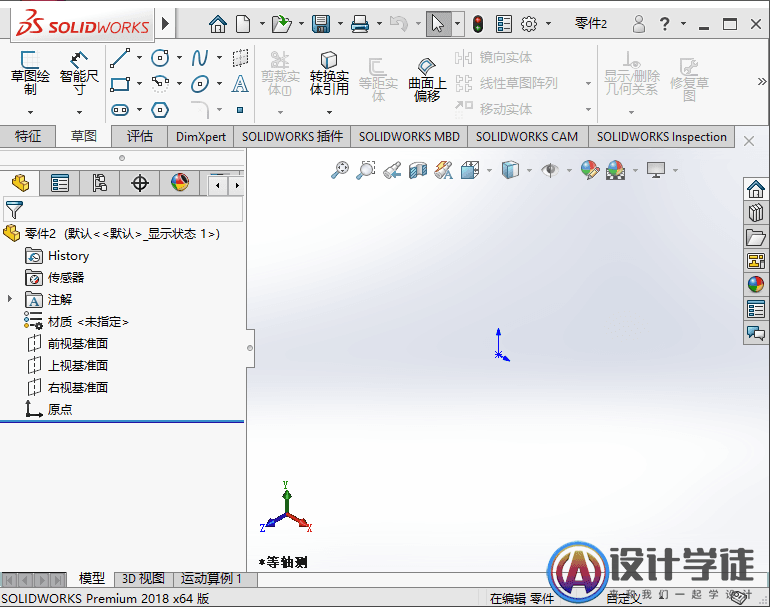Image resolution: width=770 pixels, height=607 pixels.
Task: Switch to SOLIDWORKS CAM tab
Action: [527, 137]
